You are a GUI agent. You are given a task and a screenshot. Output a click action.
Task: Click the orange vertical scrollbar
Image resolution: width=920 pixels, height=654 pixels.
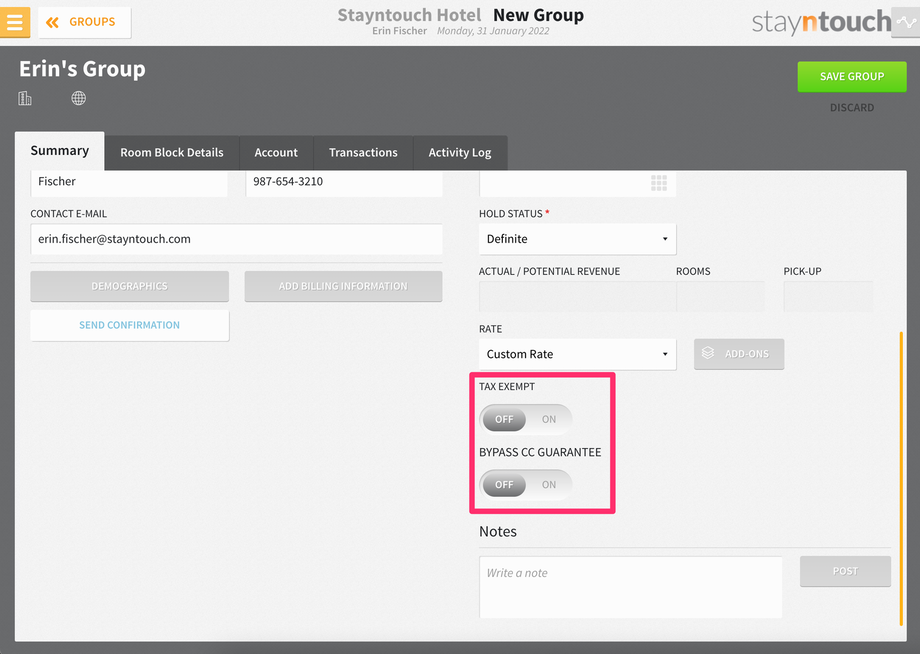coord(901,479)
